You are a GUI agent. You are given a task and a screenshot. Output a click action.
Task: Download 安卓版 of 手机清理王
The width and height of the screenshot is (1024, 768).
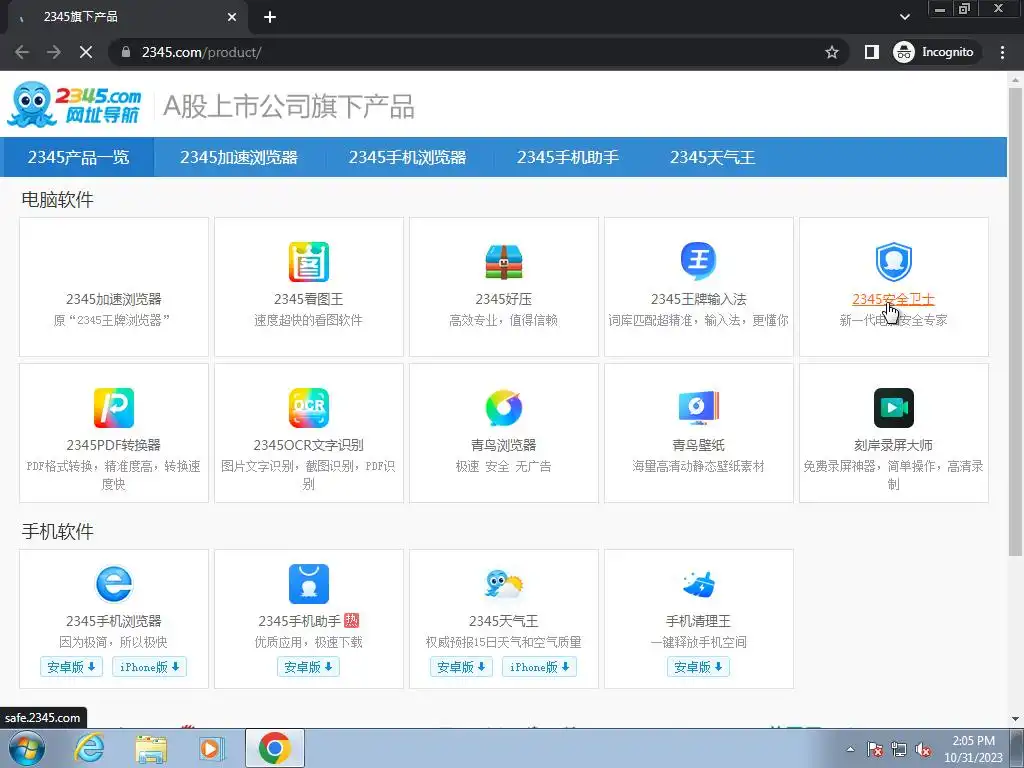(x=698, y=667)
